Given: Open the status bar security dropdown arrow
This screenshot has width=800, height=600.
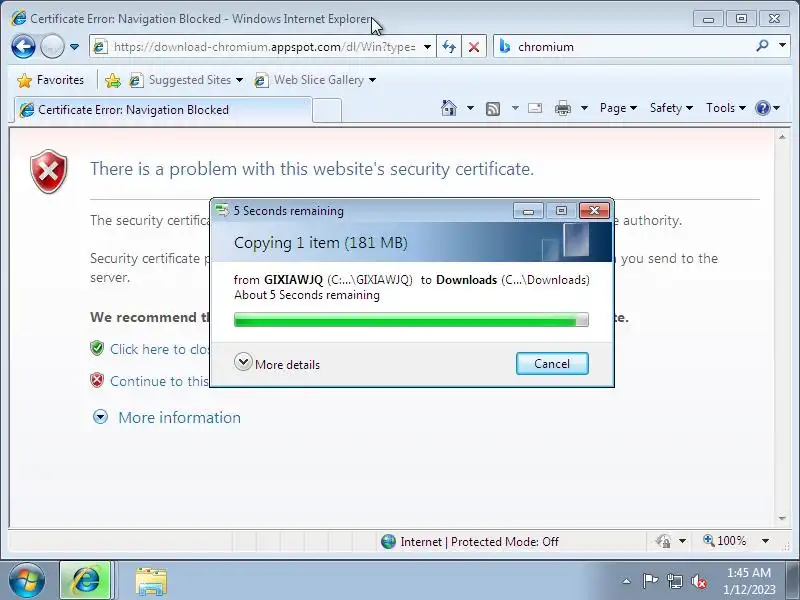Looking at the screenshot, I should 682,541.
